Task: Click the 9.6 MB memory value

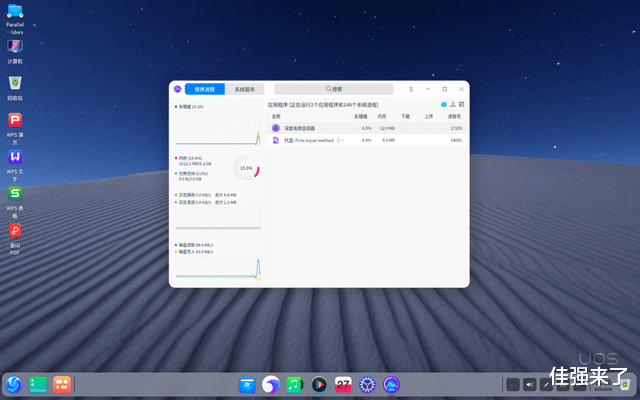Action: (x=389, y=140)
